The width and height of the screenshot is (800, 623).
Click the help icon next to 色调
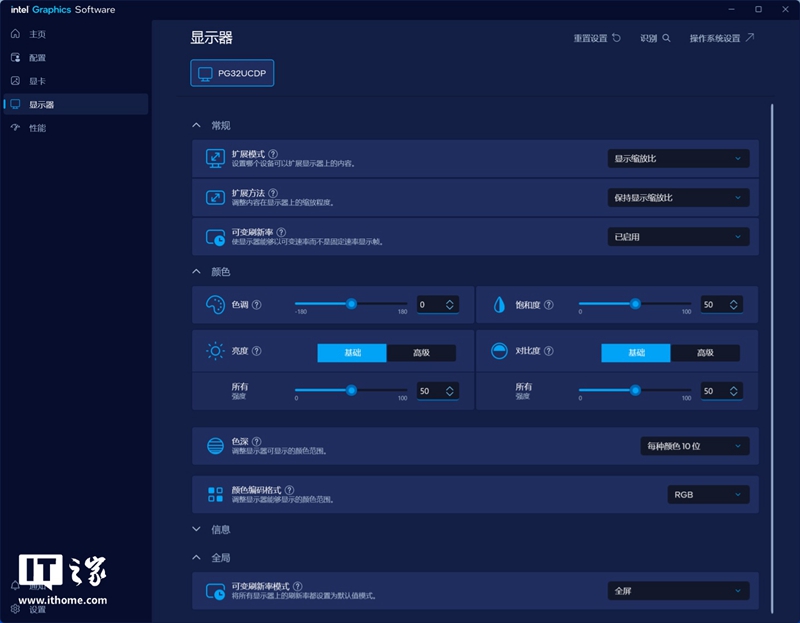(257, 305)
